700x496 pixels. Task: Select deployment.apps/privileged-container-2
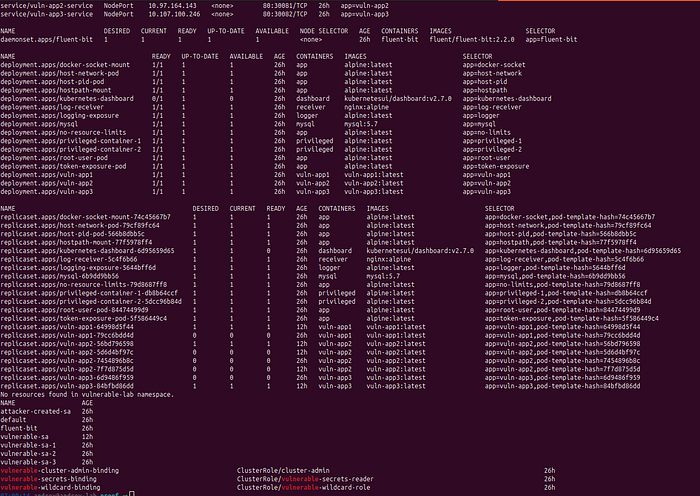[x=71, y=150]
